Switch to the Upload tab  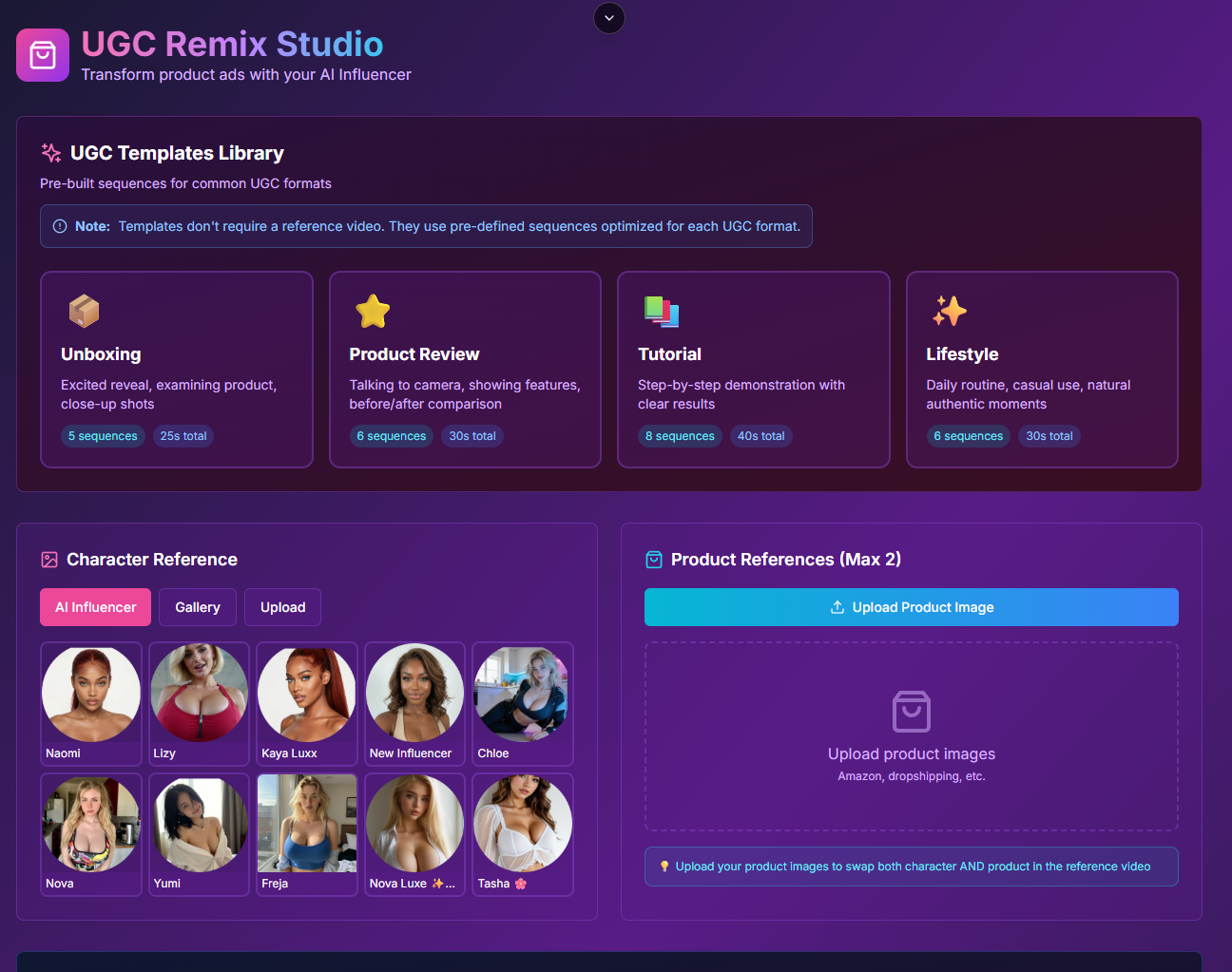282,606
